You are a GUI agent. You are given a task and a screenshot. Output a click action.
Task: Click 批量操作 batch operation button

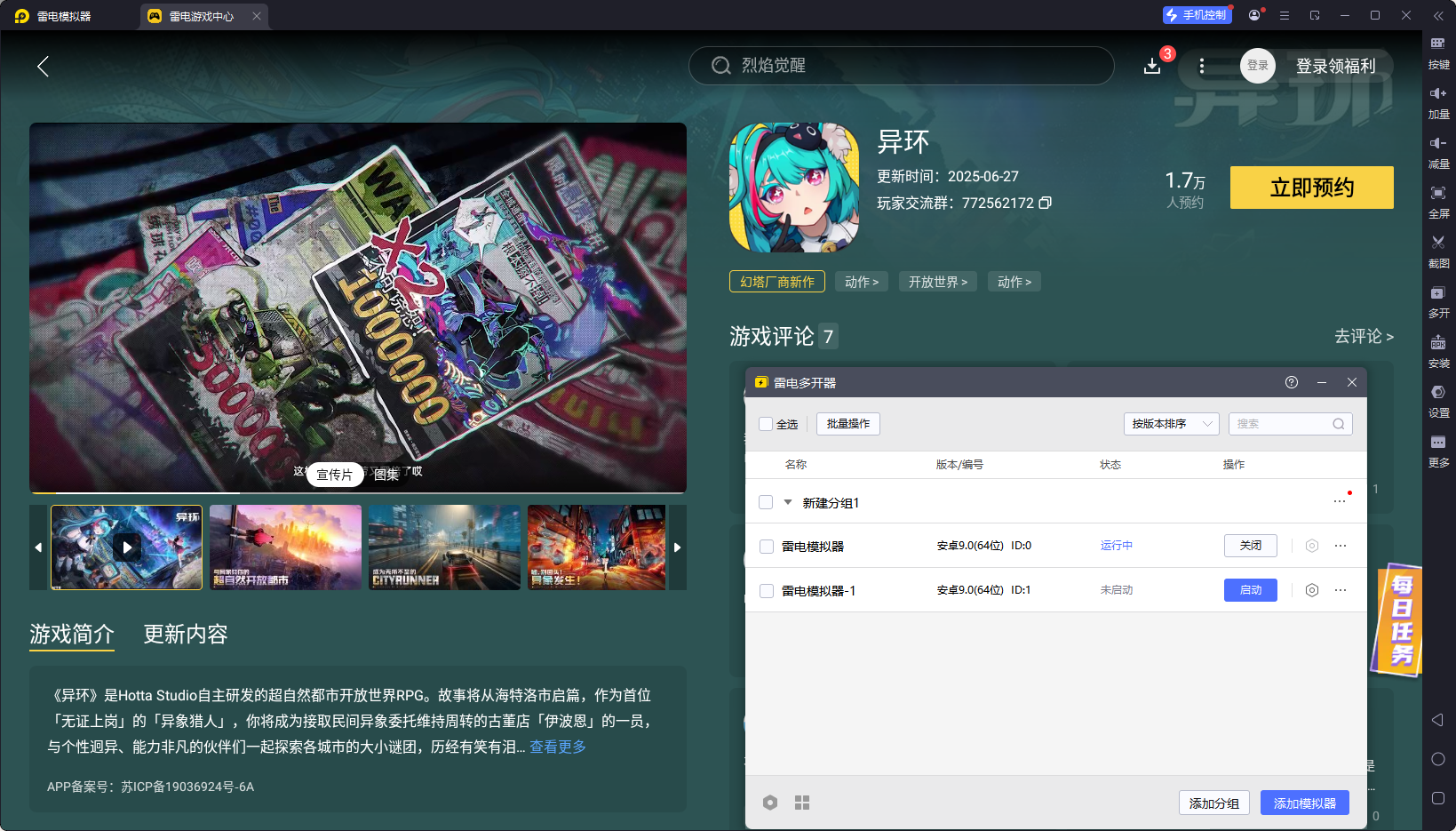pyautogui.click(x=848, y=424)
